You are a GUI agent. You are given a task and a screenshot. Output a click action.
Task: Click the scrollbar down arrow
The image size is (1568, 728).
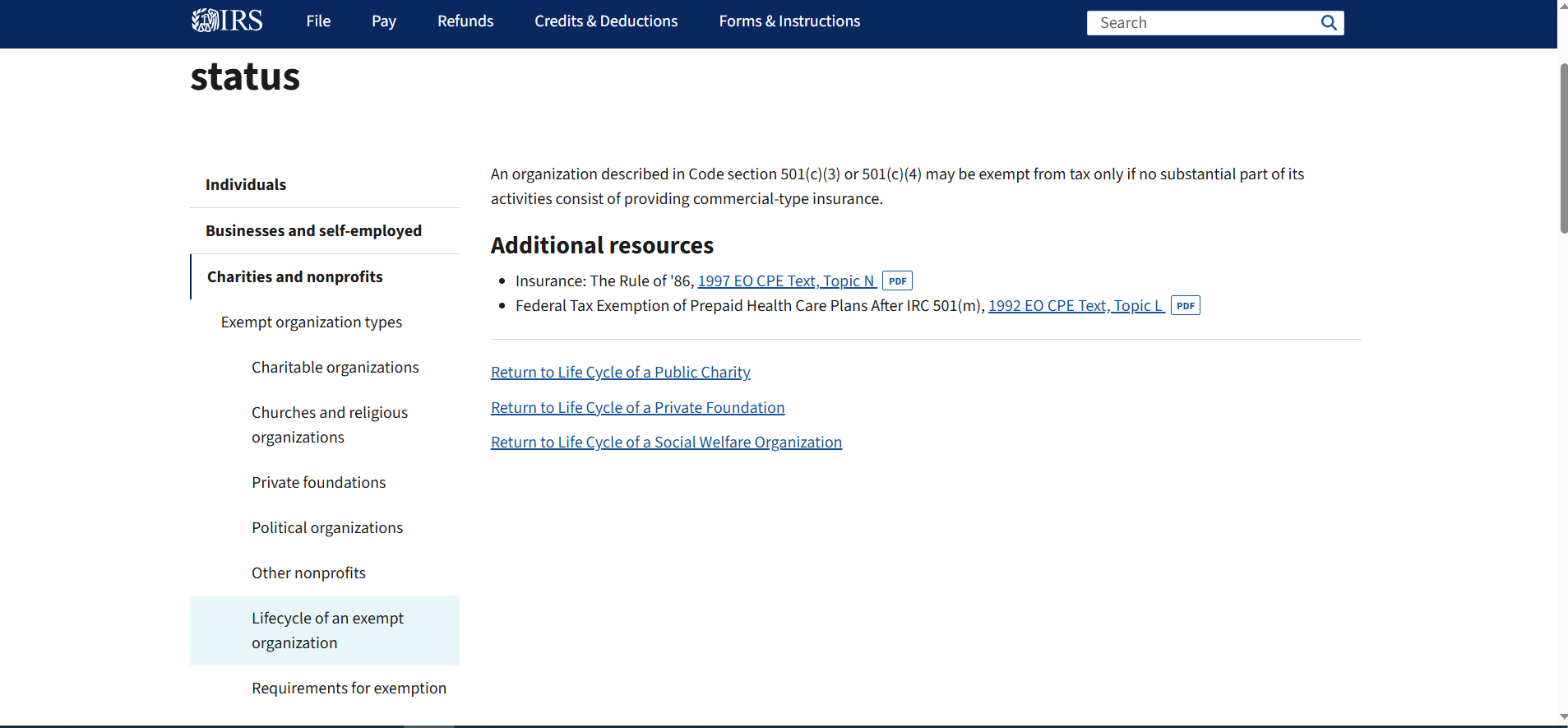1563,717
